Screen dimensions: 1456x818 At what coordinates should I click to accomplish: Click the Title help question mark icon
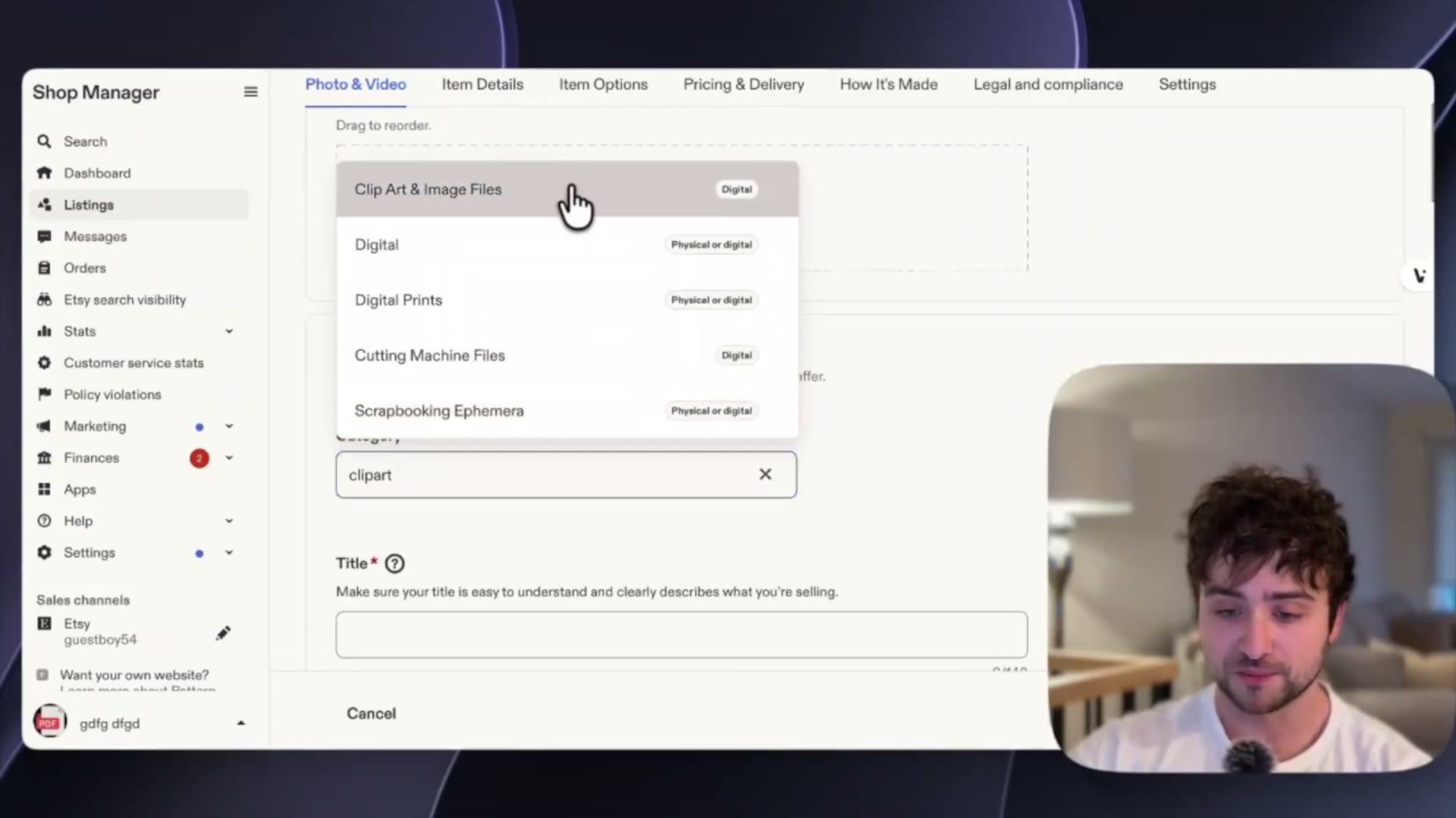394,564
